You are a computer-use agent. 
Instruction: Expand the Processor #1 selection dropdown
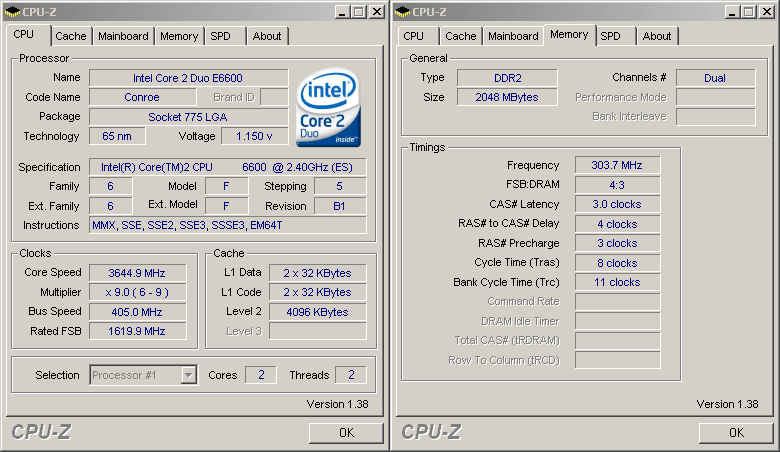(x=189, y=375)
